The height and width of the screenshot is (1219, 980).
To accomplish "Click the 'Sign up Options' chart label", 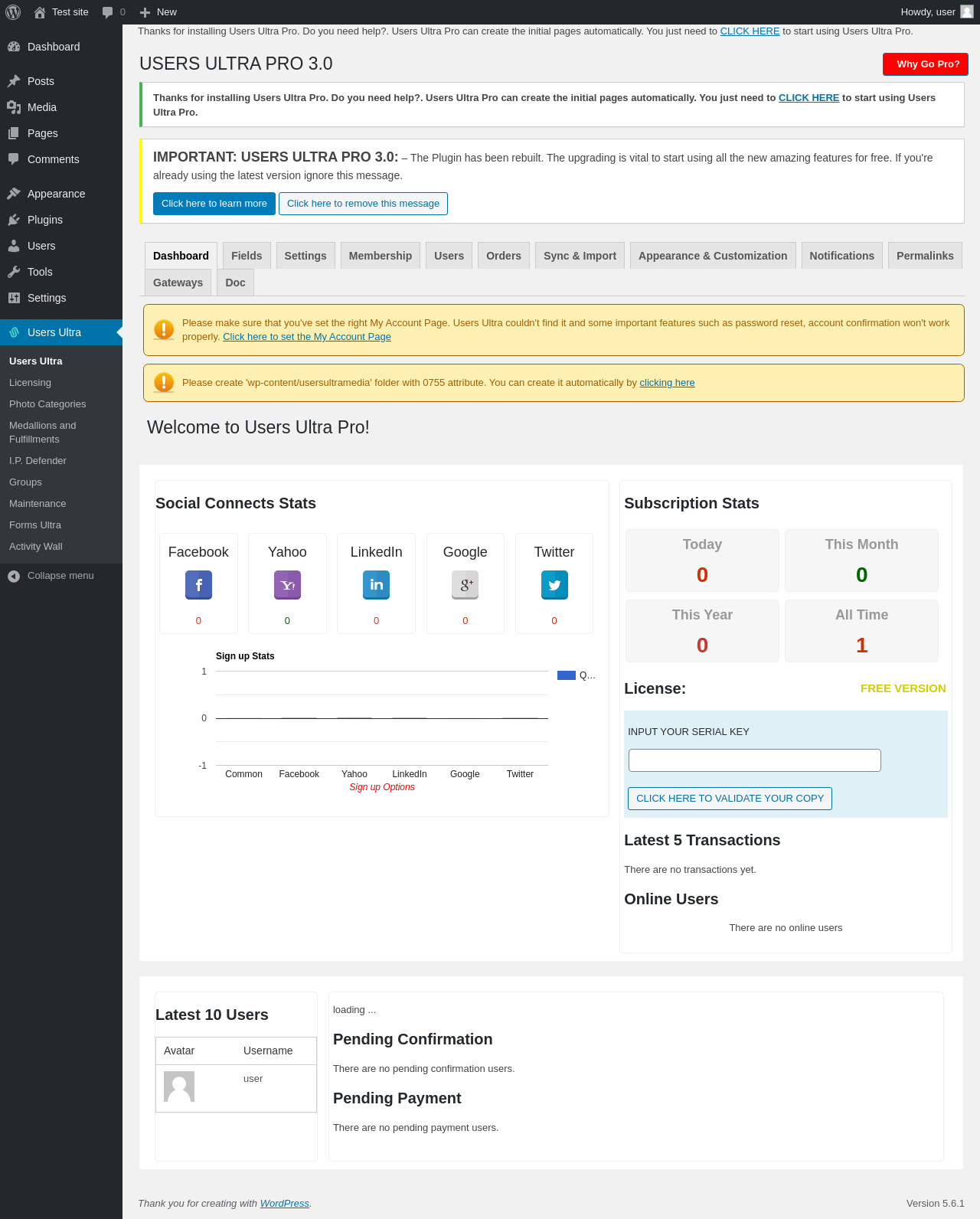I will [x=382, y=787].
